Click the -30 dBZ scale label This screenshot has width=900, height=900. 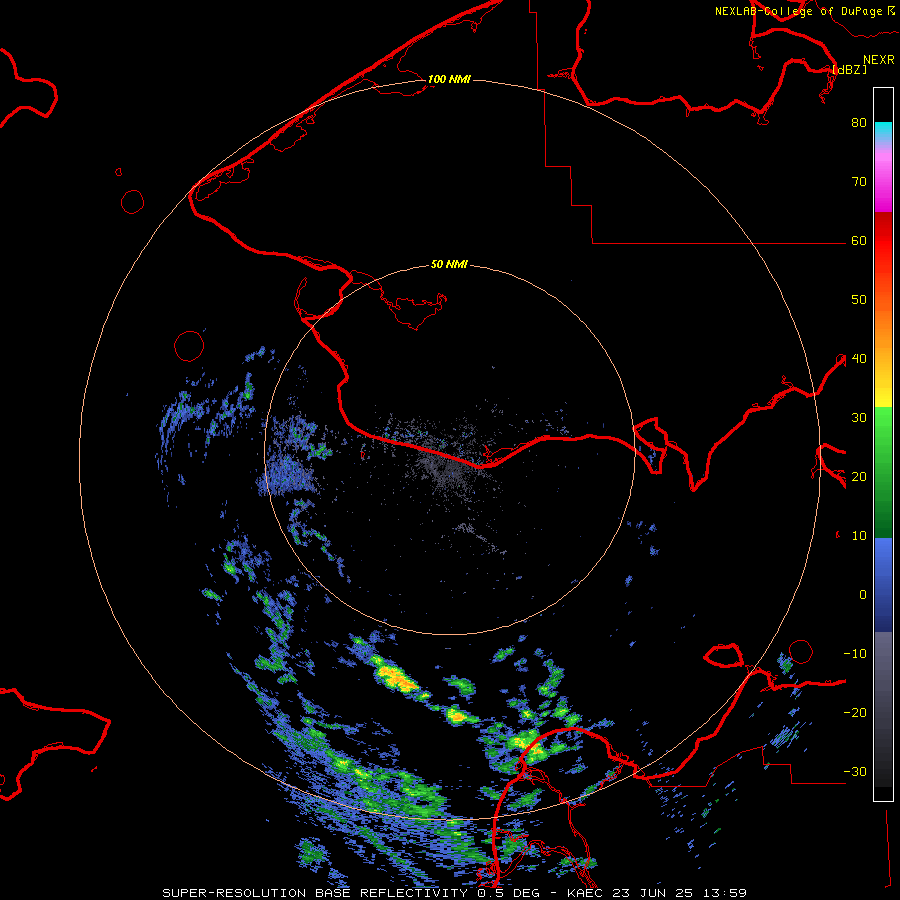coord(855,772)
